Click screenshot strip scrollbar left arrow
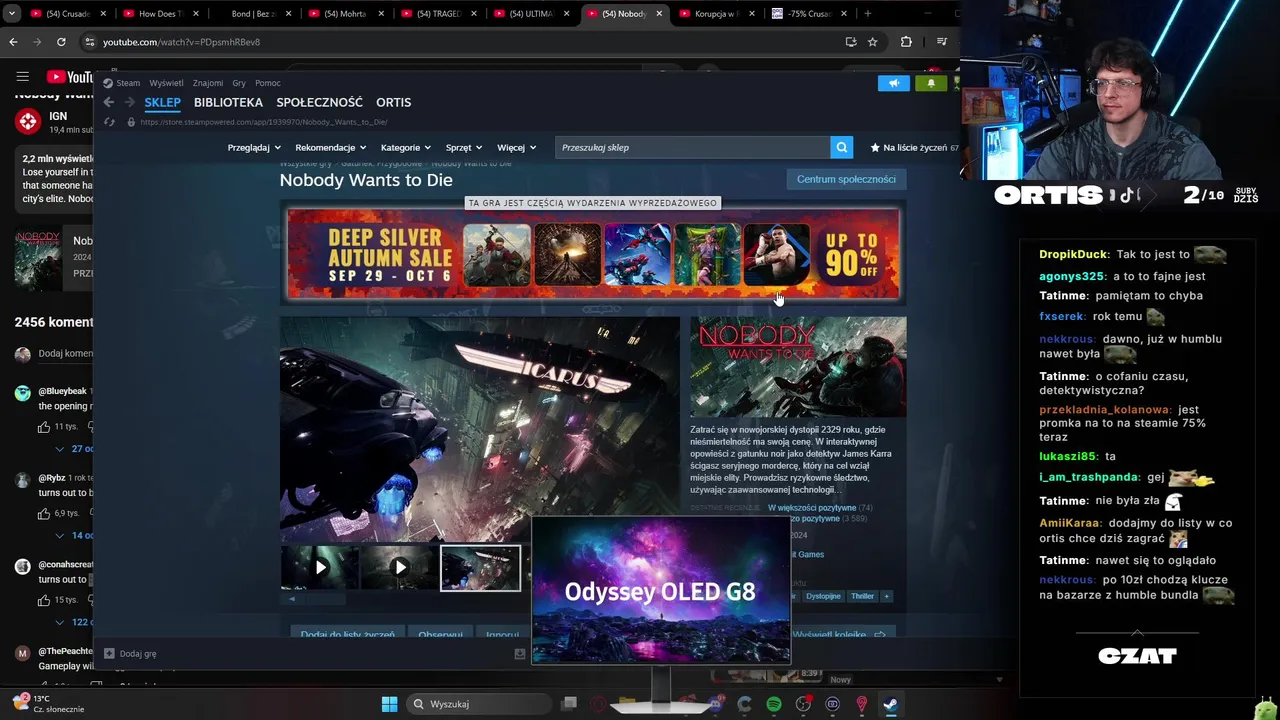This screenshot has height=720, width=1280. click(x=292, y=599)
